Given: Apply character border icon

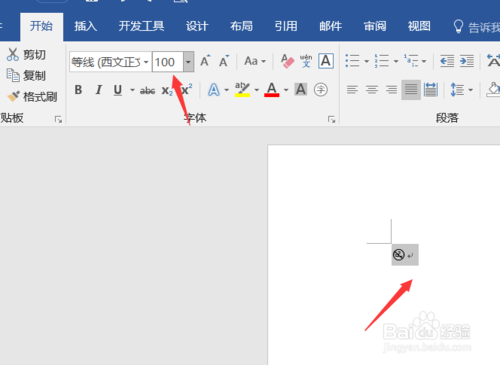Looking at the screenshot, I should point(326,61).
